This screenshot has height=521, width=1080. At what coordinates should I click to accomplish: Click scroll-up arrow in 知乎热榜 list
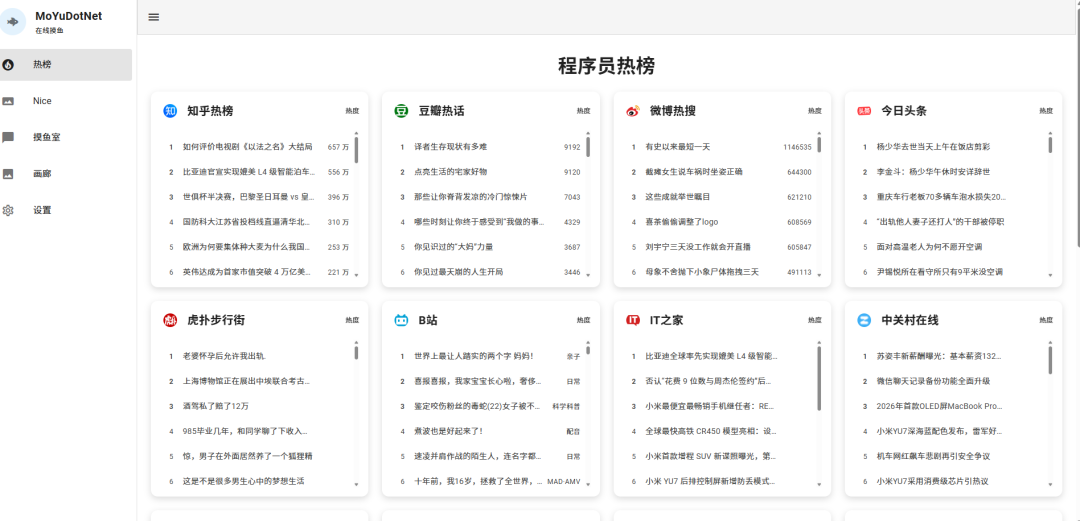click(x=356, y=133)
